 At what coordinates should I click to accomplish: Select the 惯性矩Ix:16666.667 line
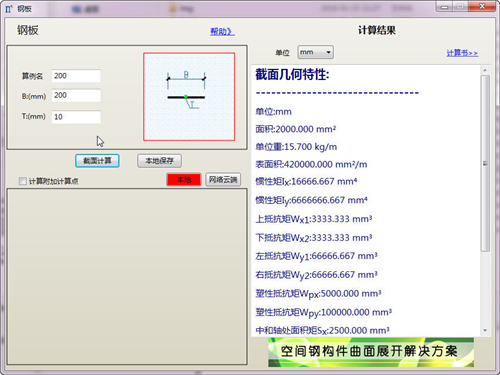point(306,182)
